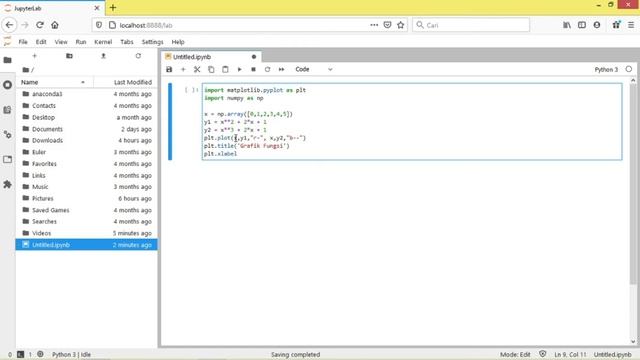Image resolution: width=640 pixels, height=360 pixels.
Task: Reload the browser page
Action: (x=40, y=25)
